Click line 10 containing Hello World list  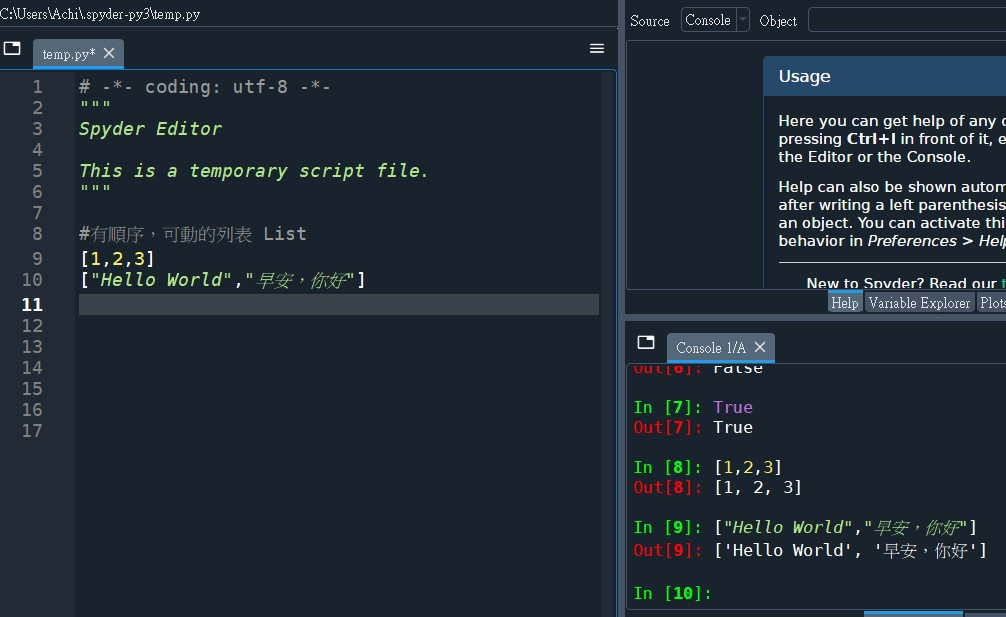[x=223, y=280]
